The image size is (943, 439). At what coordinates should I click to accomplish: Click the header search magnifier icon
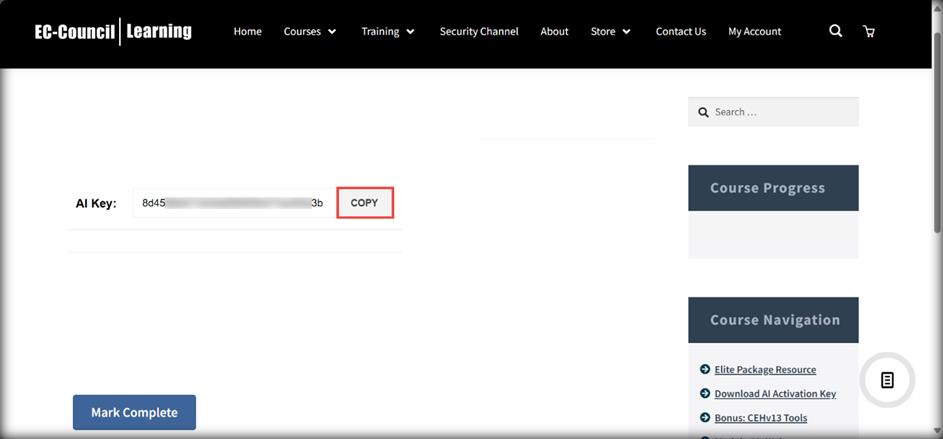(835, 31)
